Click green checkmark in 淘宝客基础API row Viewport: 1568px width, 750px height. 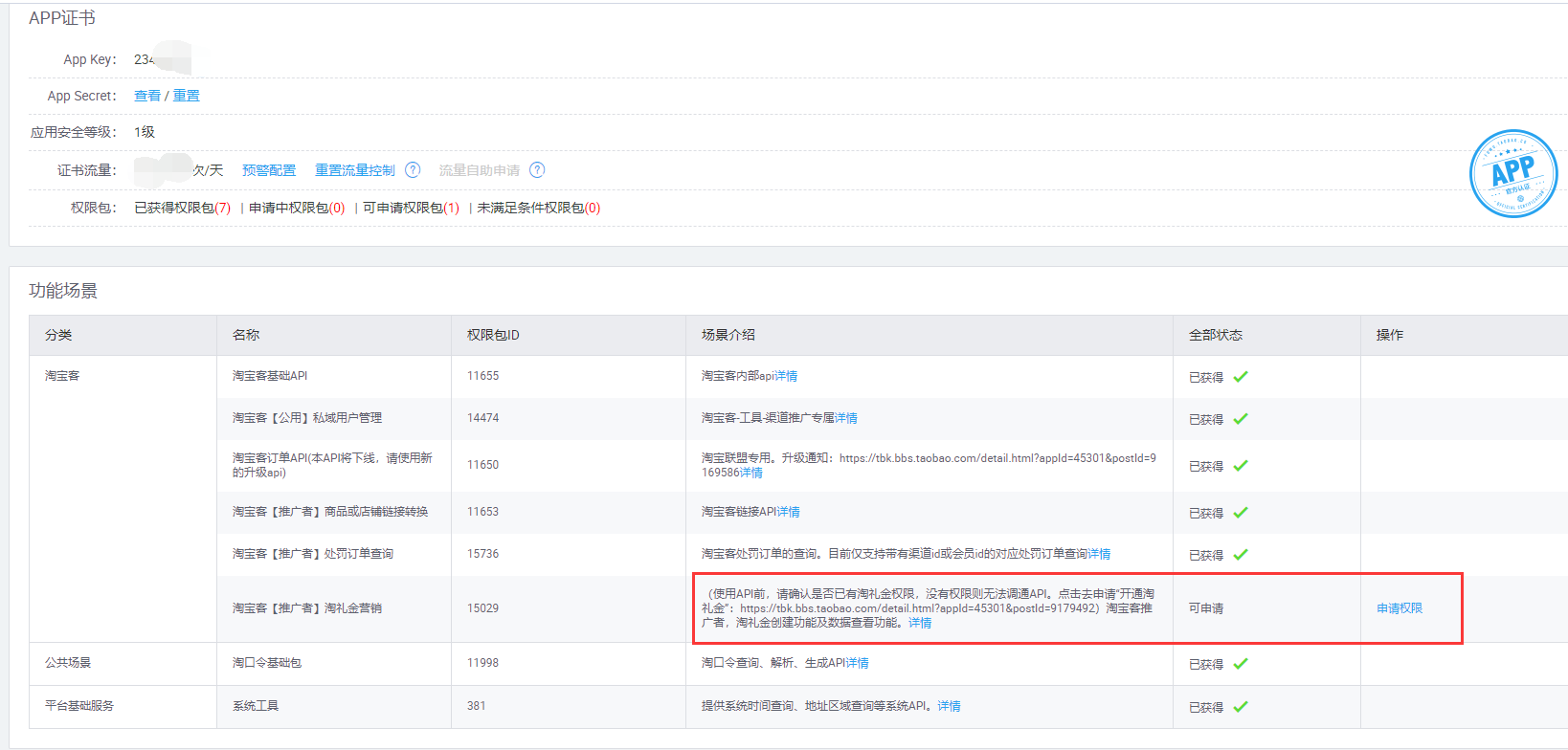tap(1241, 377)
